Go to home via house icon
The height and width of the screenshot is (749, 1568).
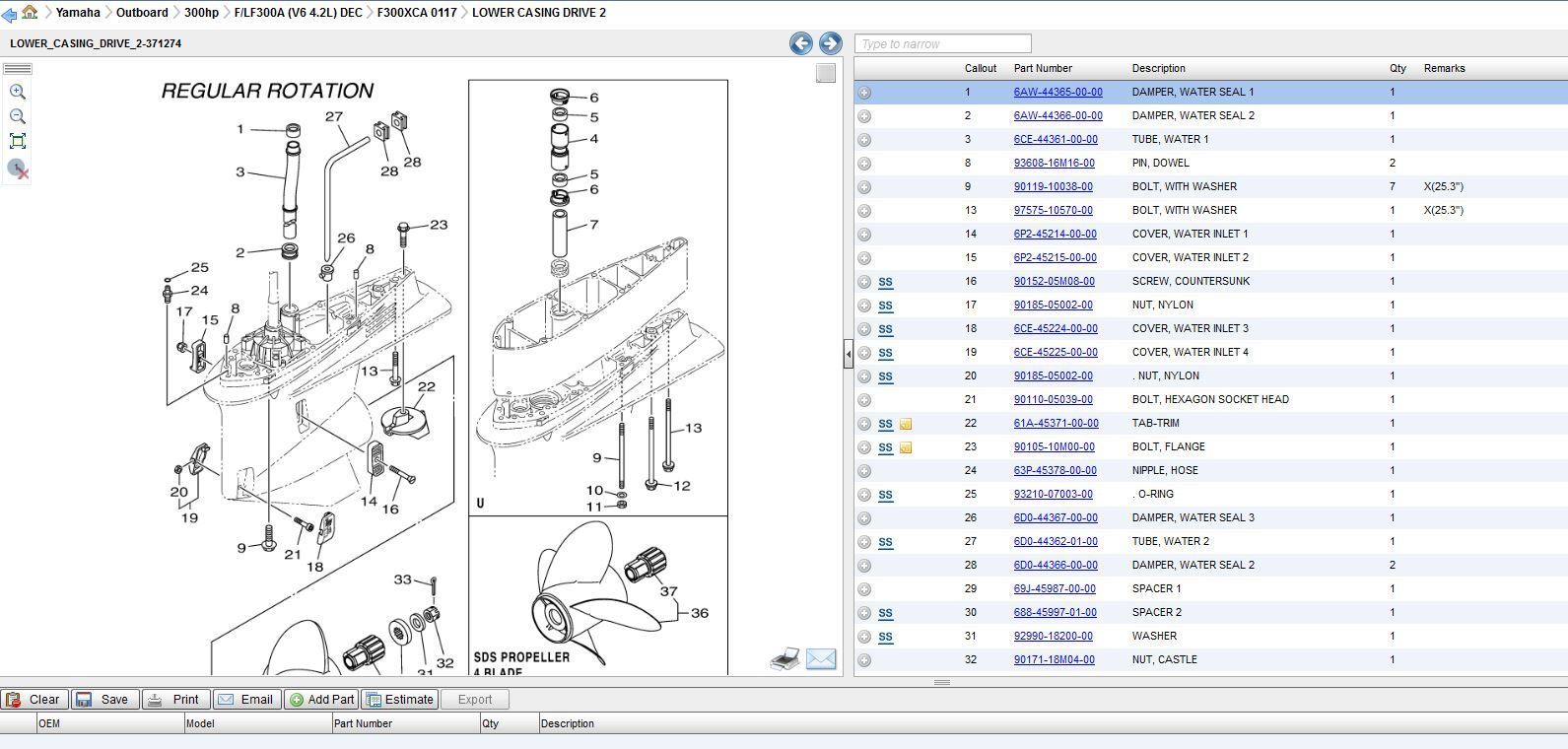tap(30, 12)
